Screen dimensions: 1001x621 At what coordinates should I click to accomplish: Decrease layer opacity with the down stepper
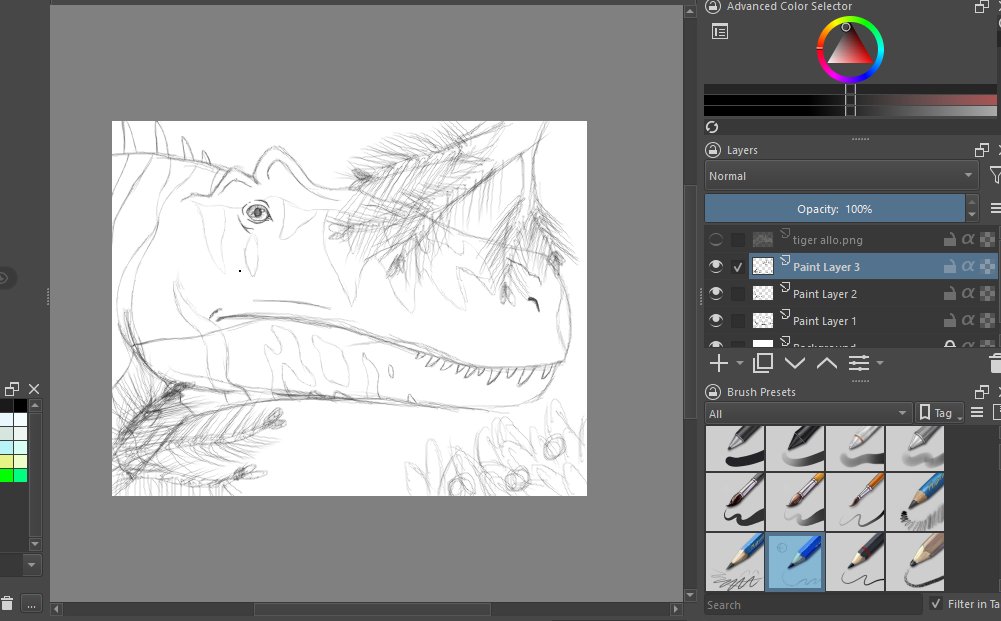click(x=972, y=215)
